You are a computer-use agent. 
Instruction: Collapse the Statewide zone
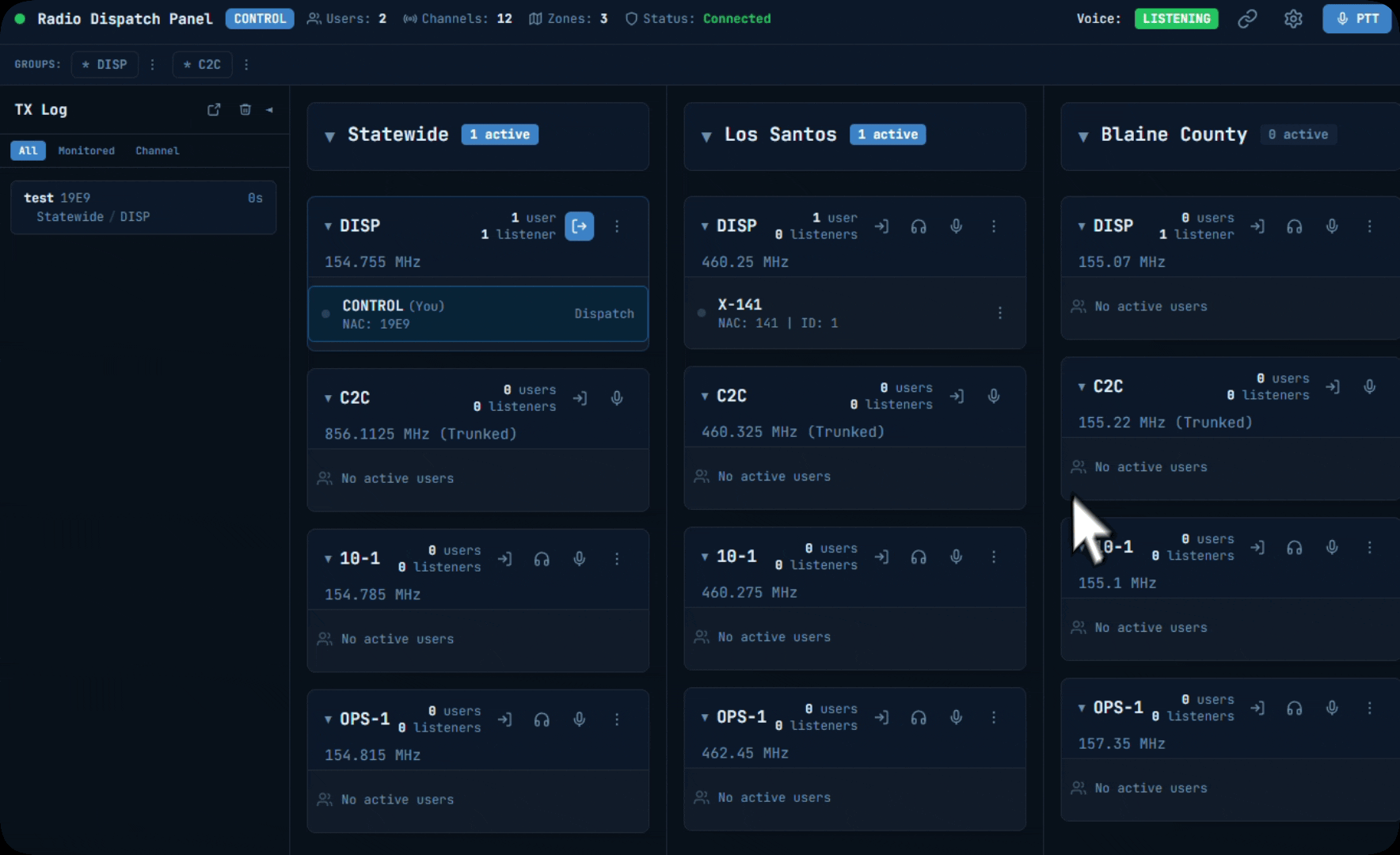329,136
